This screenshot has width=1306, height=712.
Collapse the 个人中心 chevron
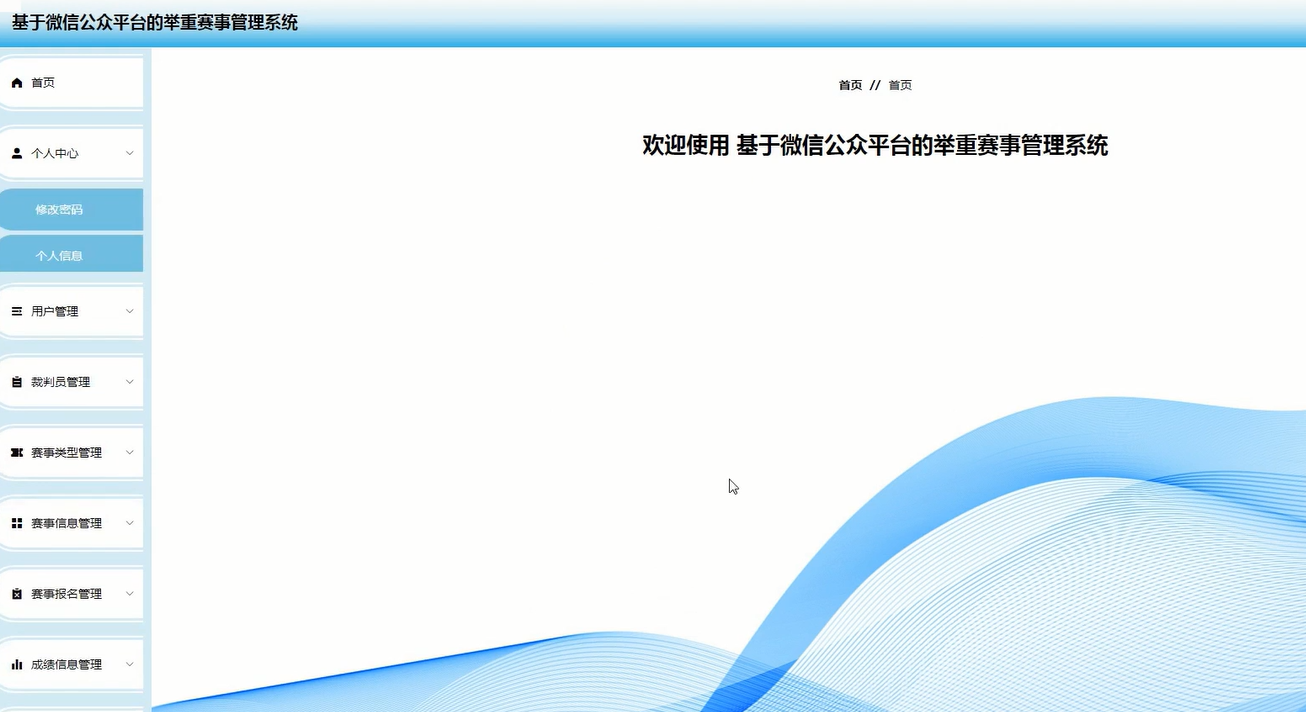coord(130,154)
